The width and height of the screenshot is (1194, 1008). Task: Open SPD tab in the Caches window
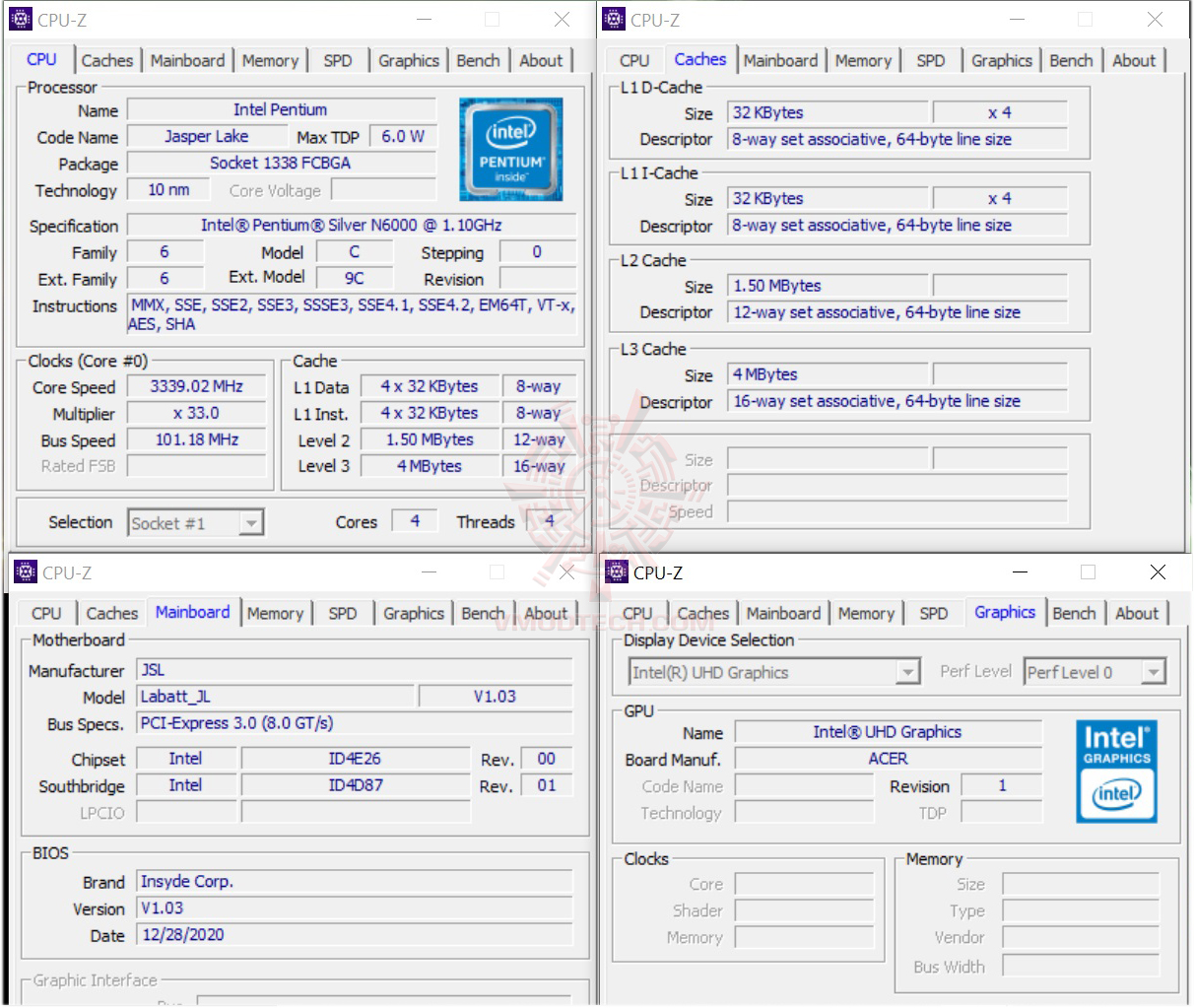pos(931,60)
